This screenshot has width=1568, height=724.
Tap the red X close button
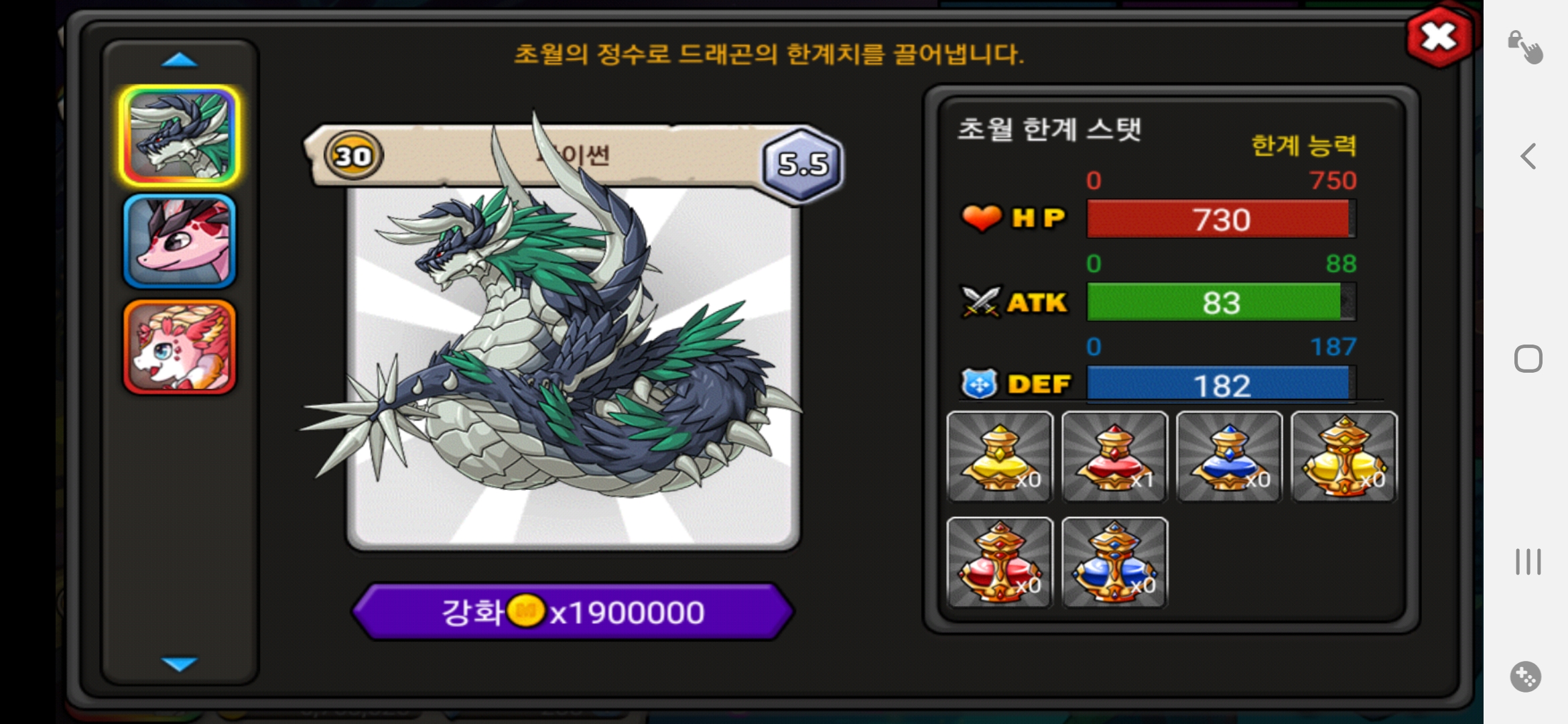[1439, 38]
